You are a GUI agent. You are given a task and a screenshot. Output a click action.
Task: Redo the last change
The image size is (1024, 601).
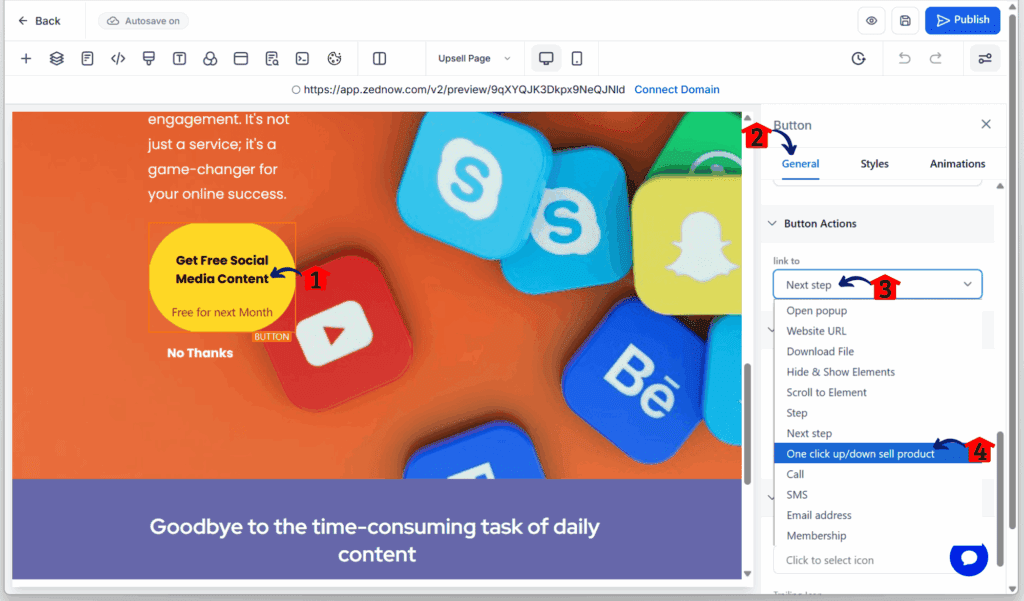click(936, 59)
